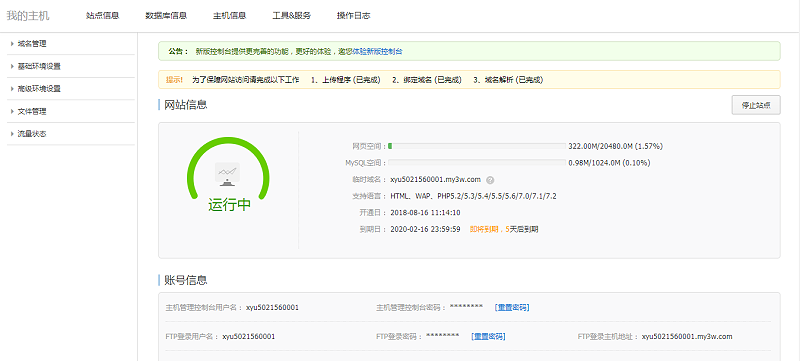800x361 pixels.
Task: Click the 网页空间 usage progress bar
Action: click(477, 146)
